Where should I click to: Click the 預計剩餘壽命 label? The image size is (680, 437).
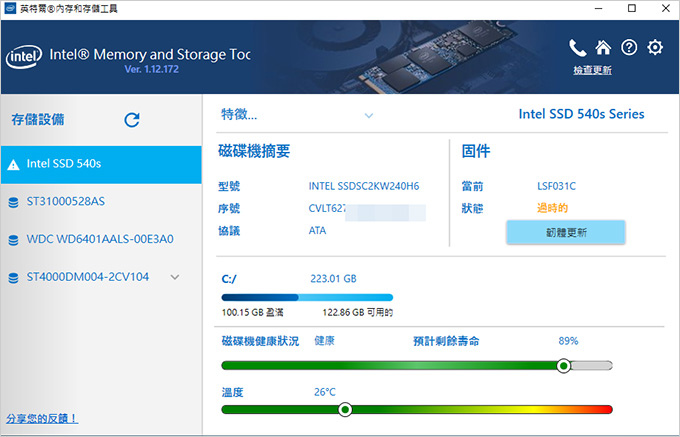446,341
